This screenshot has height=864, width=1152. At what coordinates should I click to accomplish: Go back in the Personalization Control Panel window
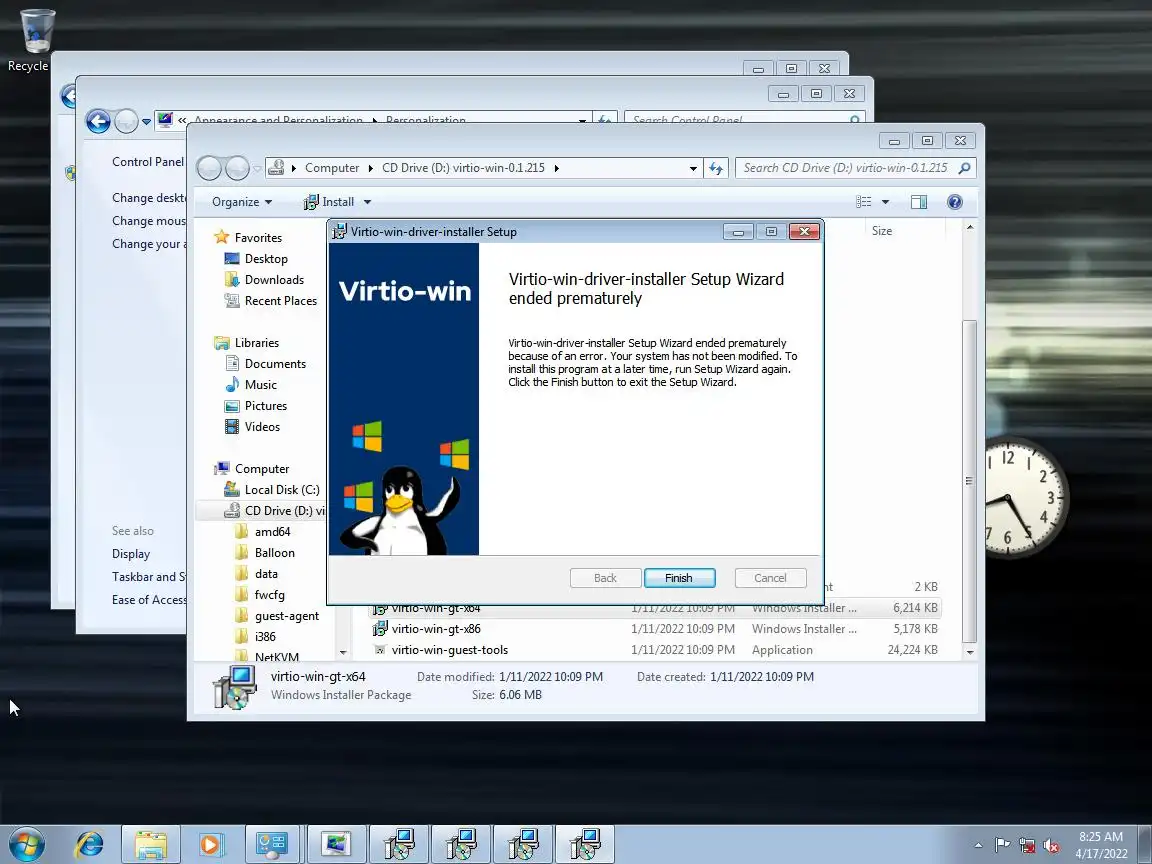[x=98, y=120]
